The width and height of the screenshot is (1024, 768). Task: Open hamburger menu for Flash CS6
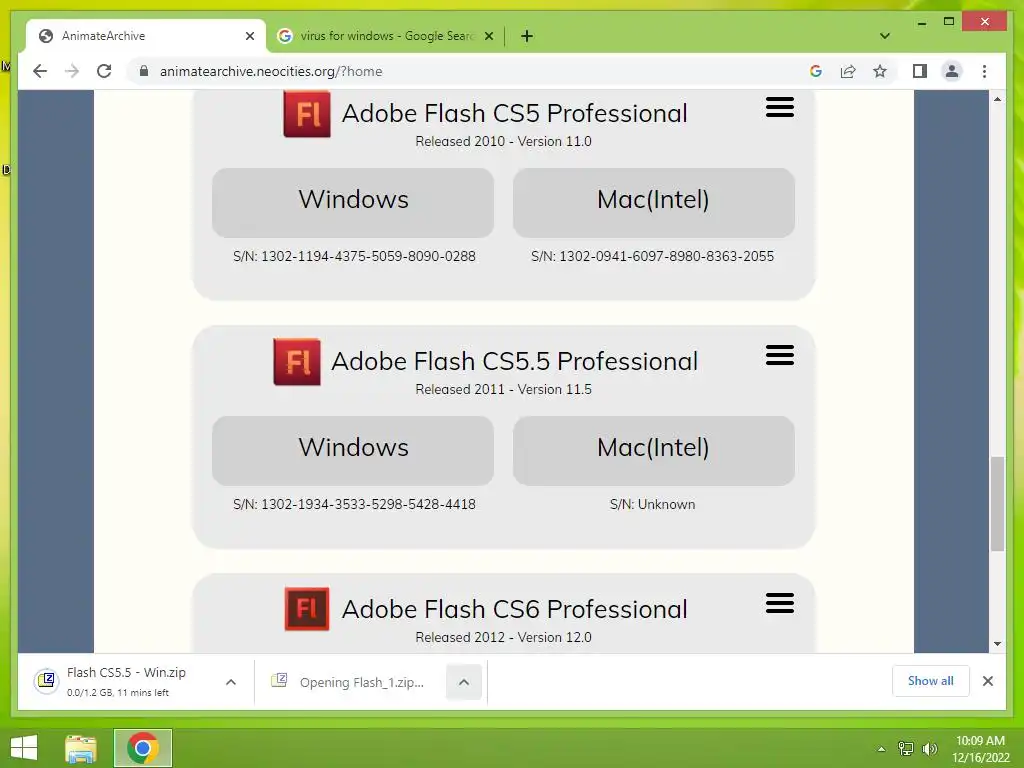pyautogui.click(x=780, y=603)
